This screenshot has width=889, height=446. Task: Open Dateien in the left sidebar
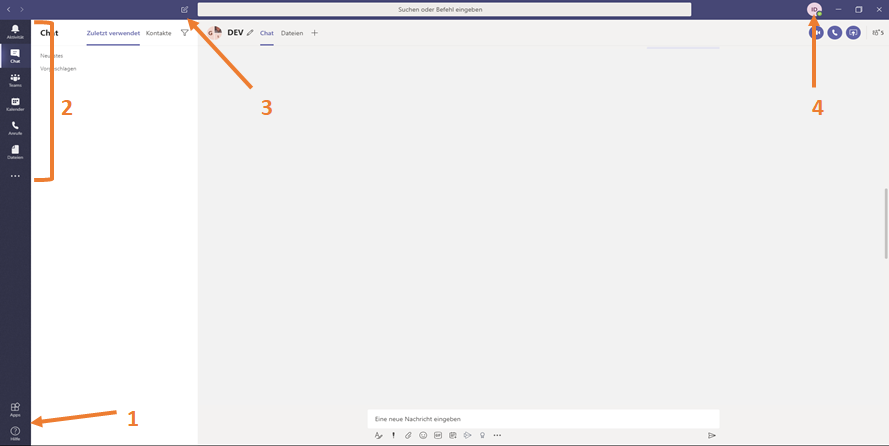tap(15, 152)
